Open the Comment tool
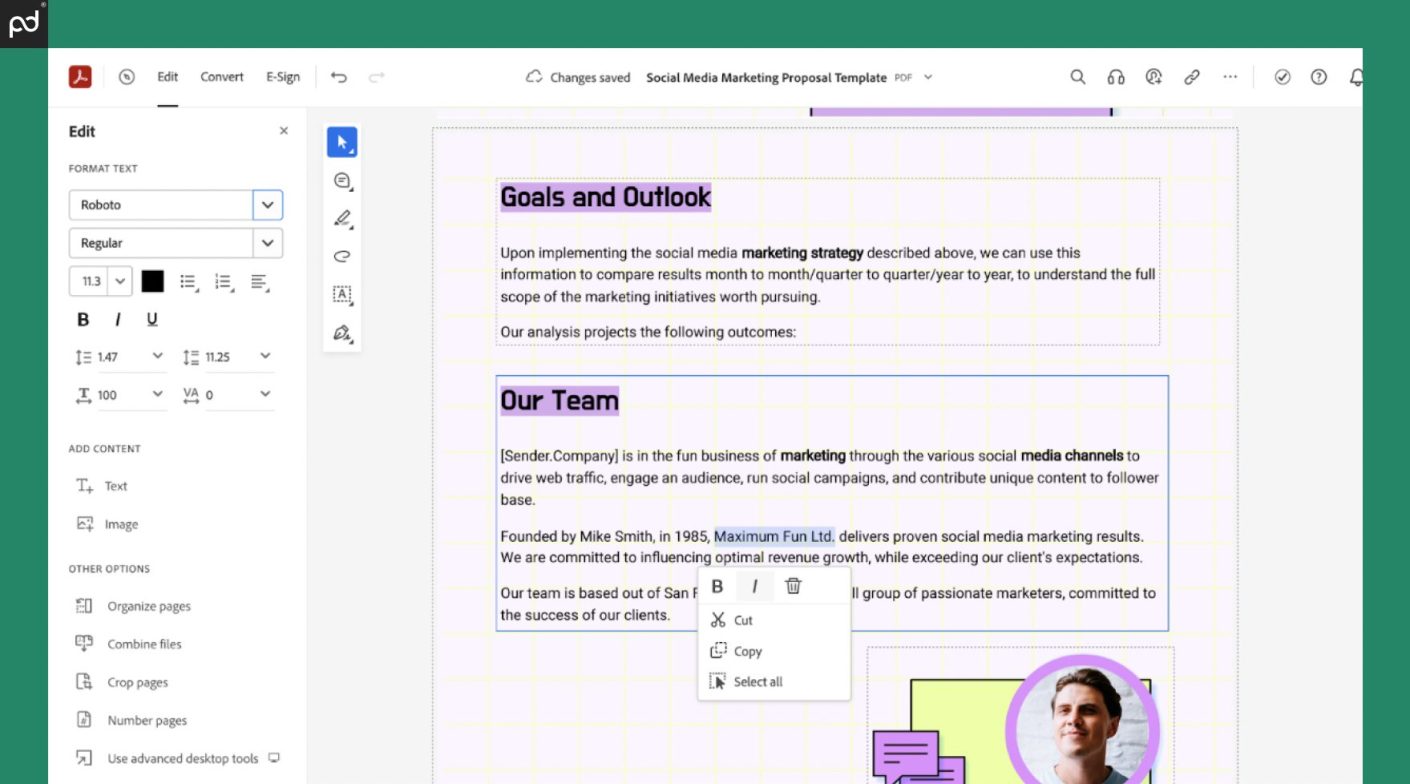 (x=341, y=180)
